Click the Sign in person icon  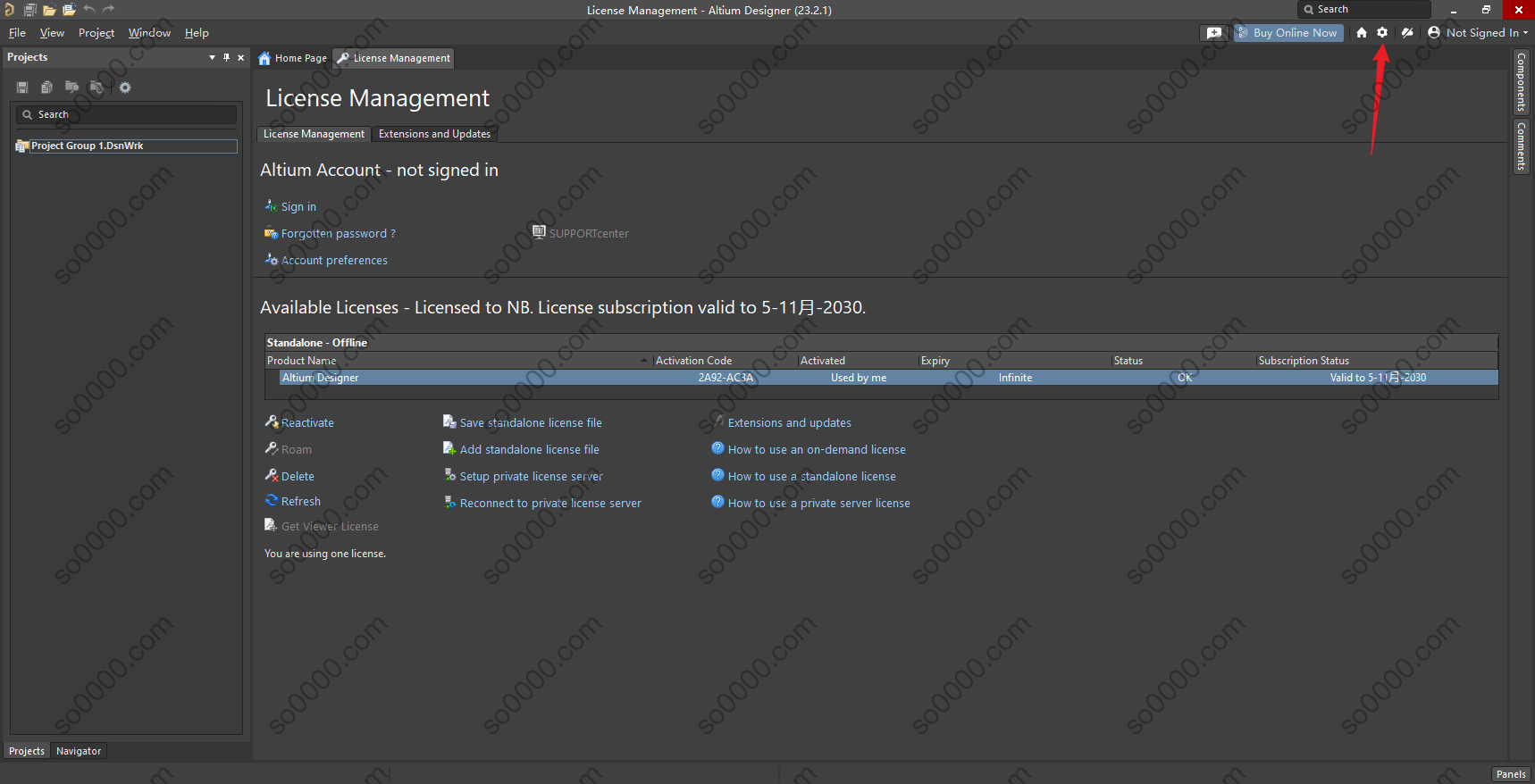pyautogui.click(x=271, y=205)
